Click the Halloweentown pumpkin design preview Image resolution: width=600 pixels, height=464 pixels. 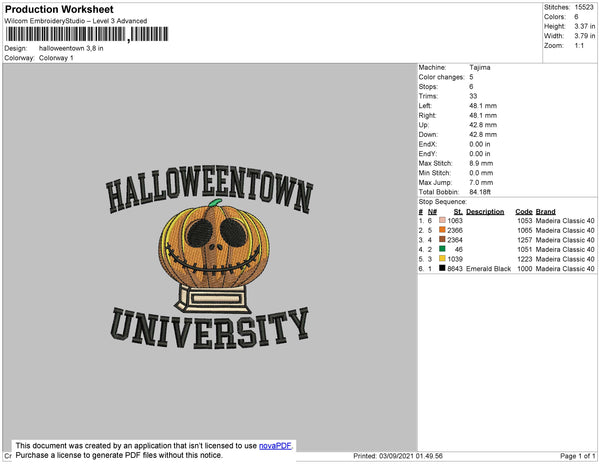pyautogui.click(x=210, y=257)
